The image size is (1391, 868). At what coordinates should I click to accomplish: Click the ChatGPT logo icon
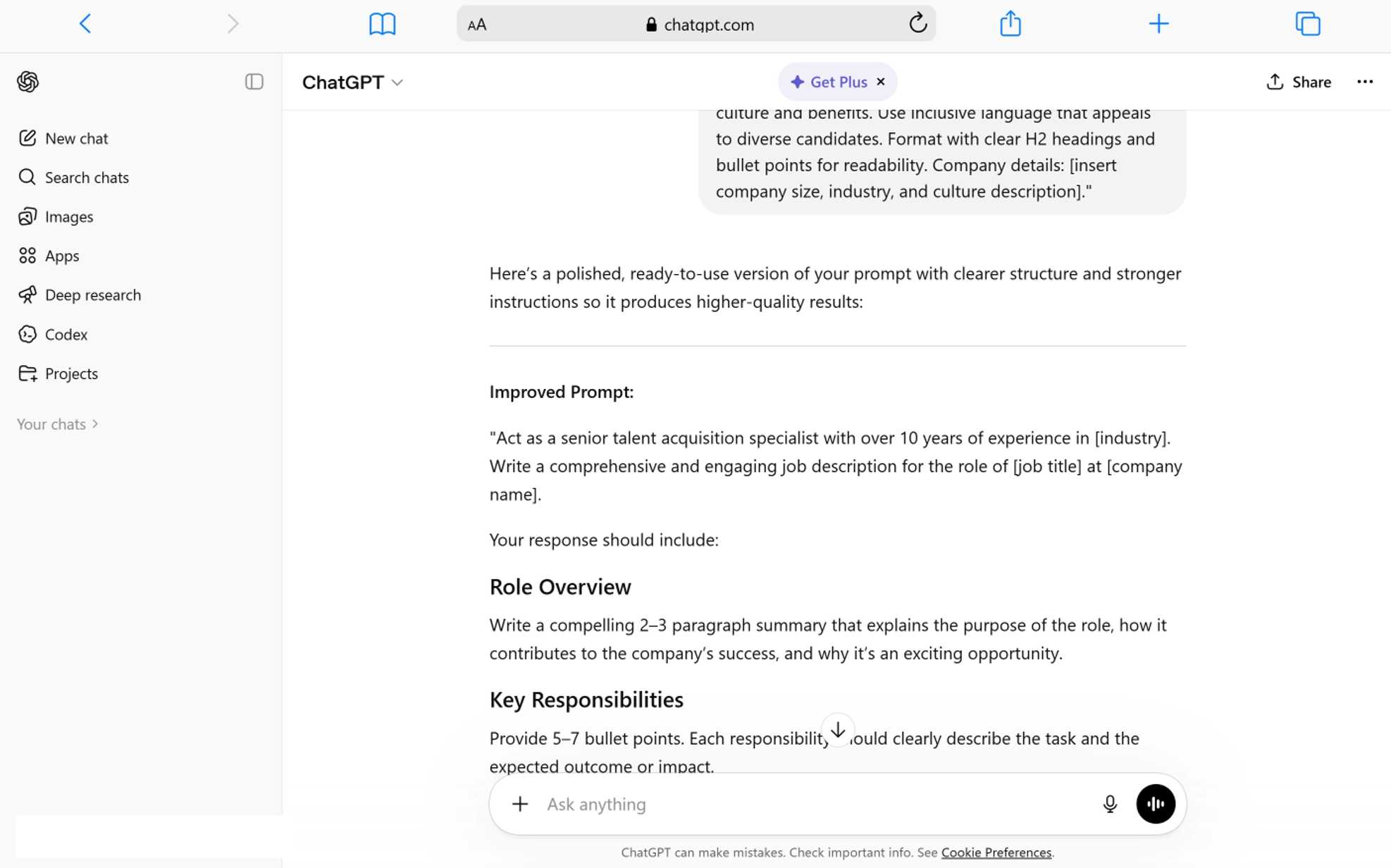[x=27, y=82]
